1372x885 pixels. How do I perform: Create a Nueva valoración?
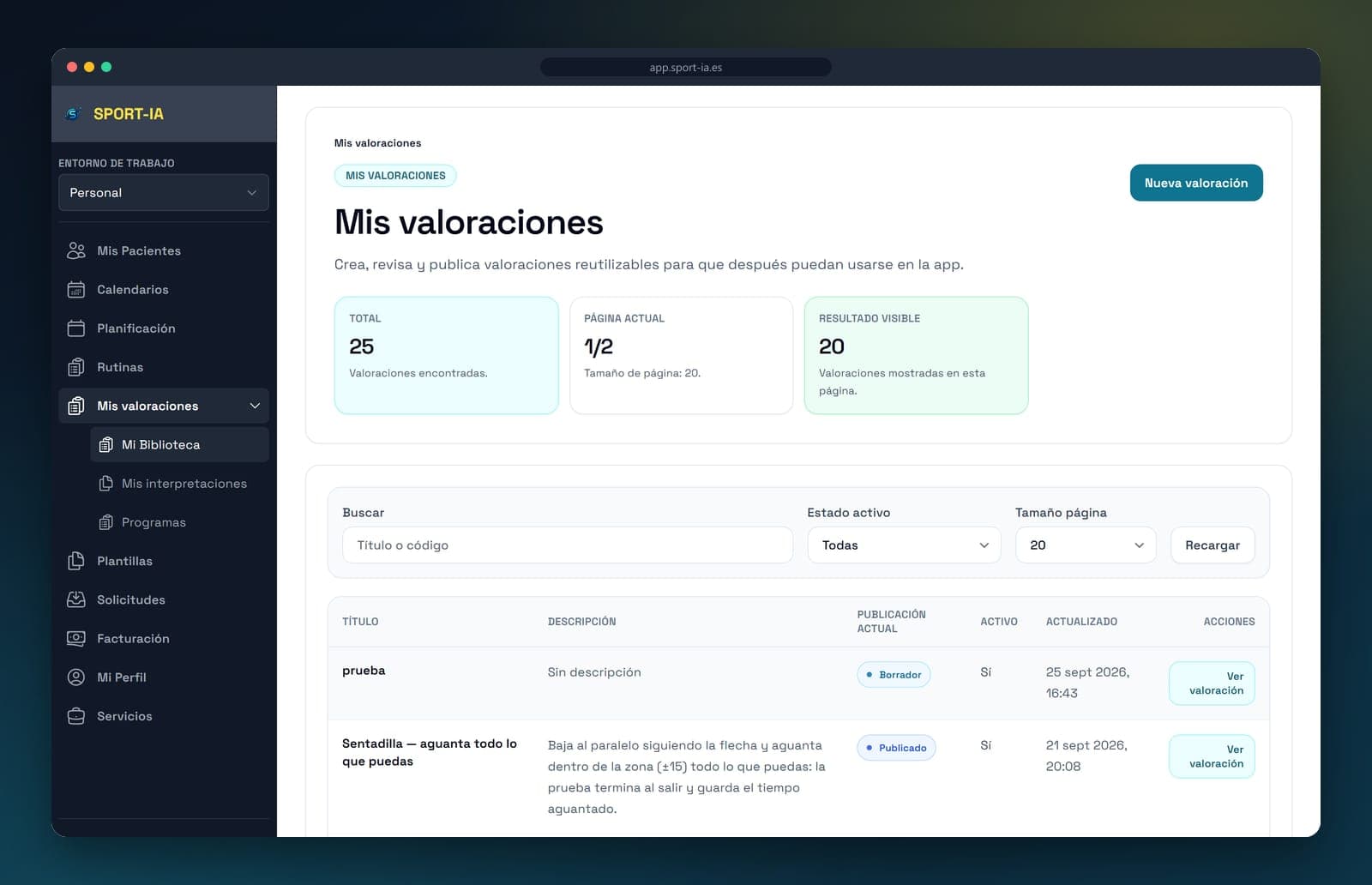[x=1196, y=183]
